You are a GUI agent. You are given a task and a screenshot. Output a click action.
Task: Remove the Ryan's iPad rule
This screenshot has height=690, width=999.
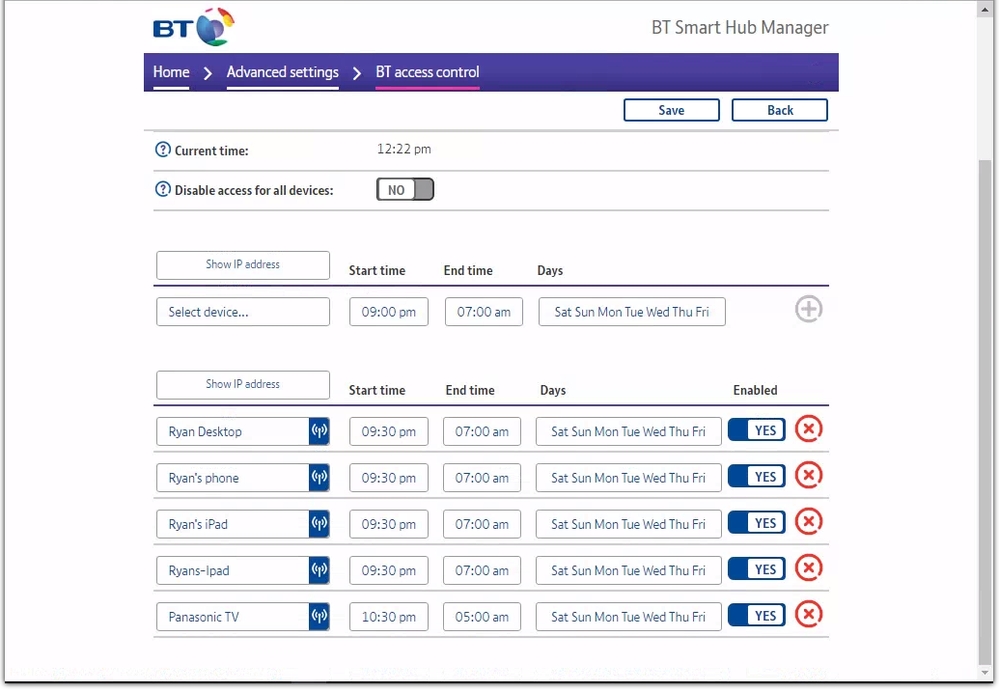[809, 522]
